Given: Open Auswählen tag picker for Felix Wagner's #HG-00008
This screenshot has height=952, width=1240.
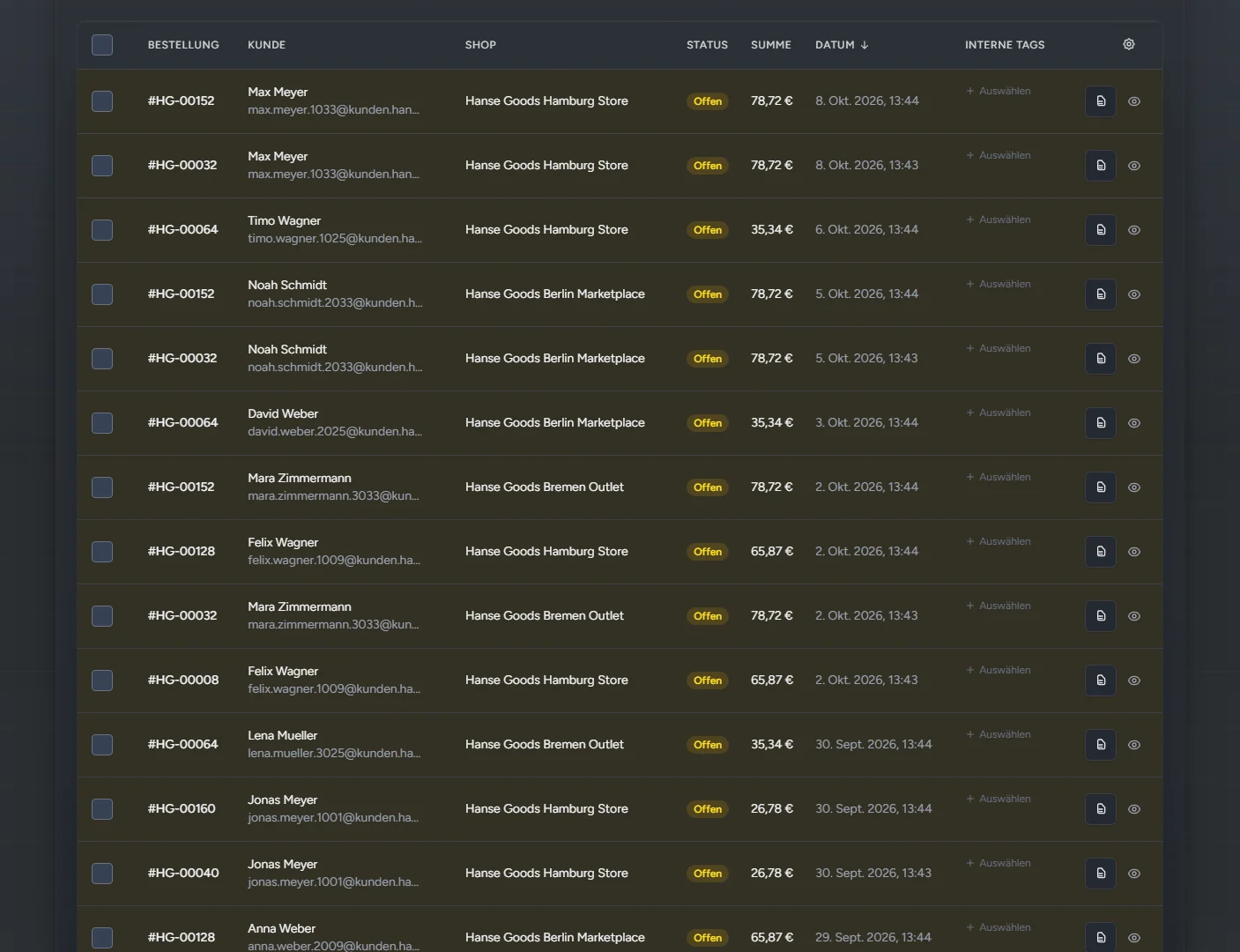Looking at the screenshot, I should point(999,670).
